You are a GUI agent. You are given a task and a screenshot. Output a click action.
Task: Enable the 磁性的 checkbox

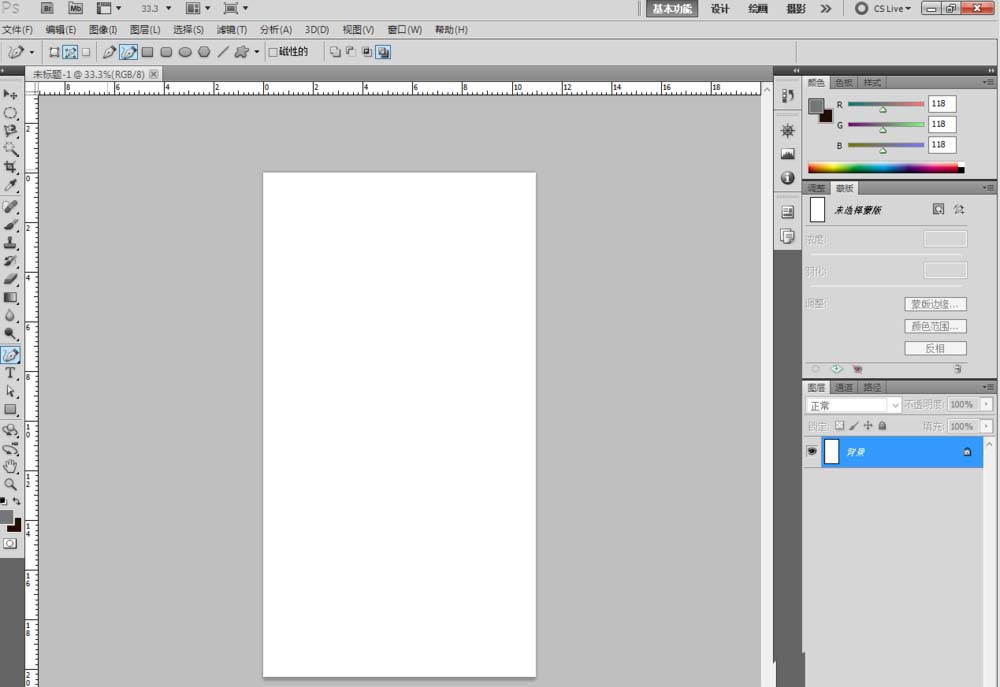(273, 52)
